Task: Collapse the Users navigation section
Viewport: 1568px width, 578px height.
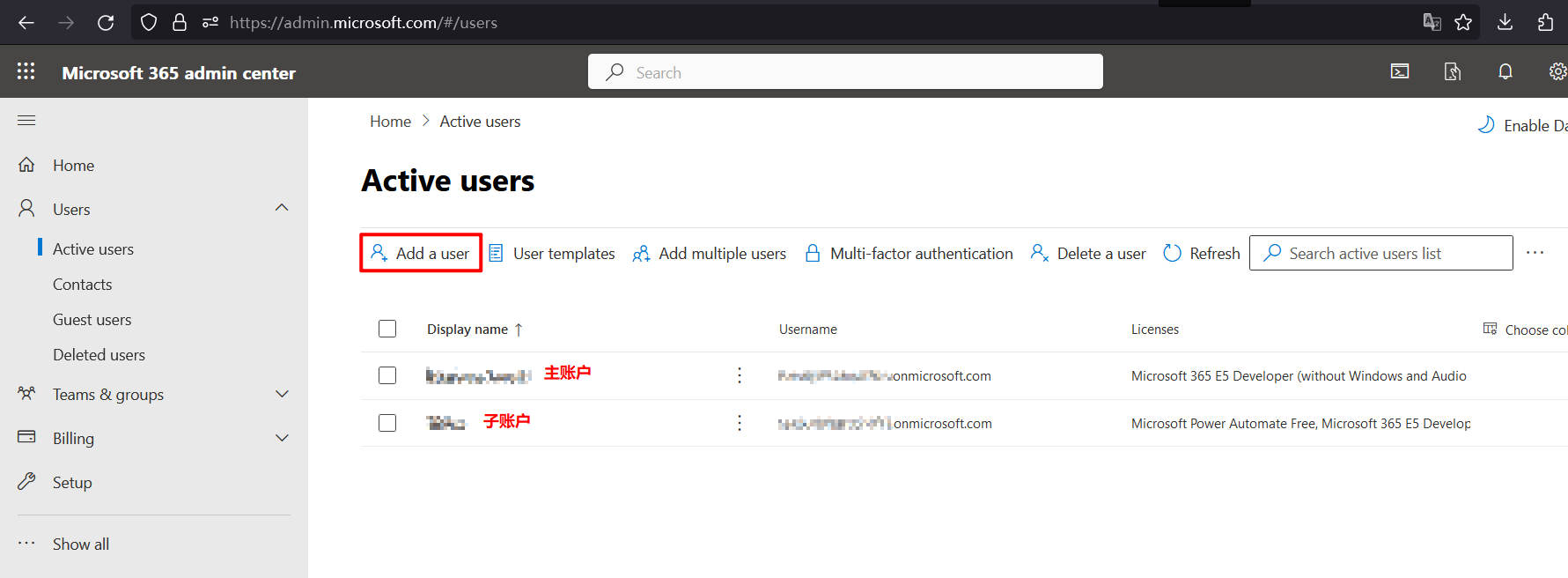Action: 282,209
